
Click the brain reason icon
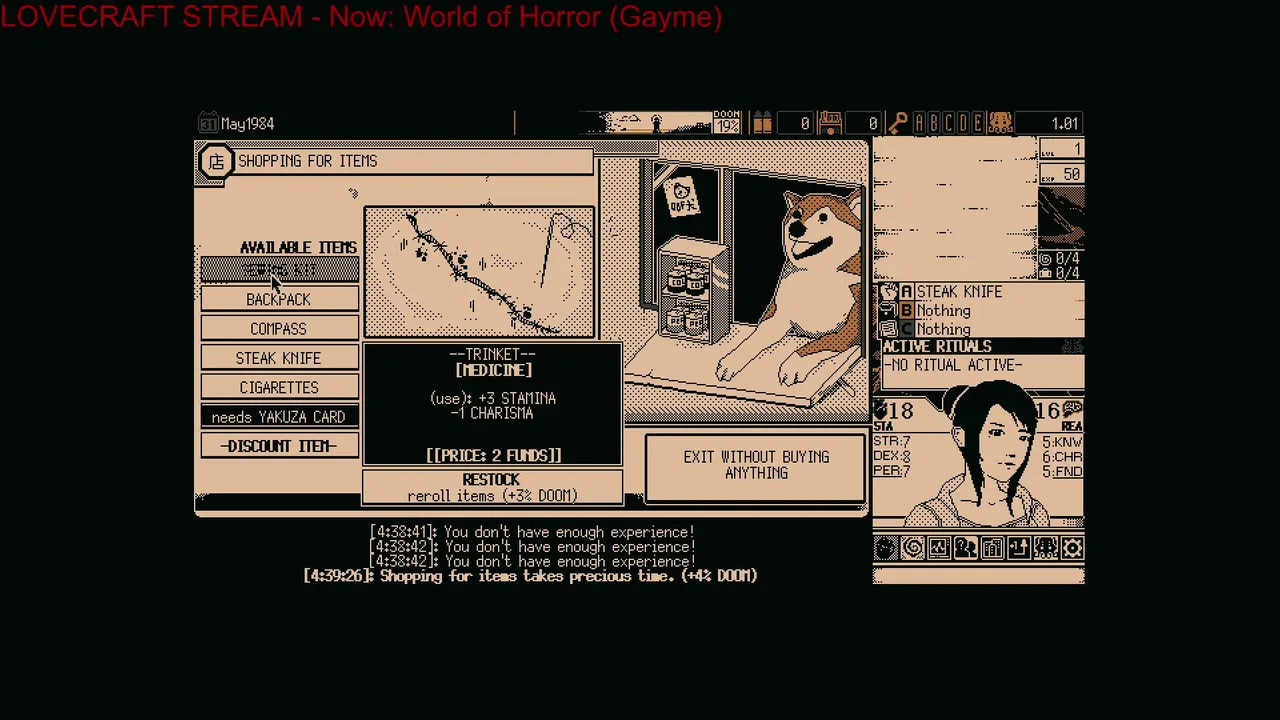(x=1074, y=410)
